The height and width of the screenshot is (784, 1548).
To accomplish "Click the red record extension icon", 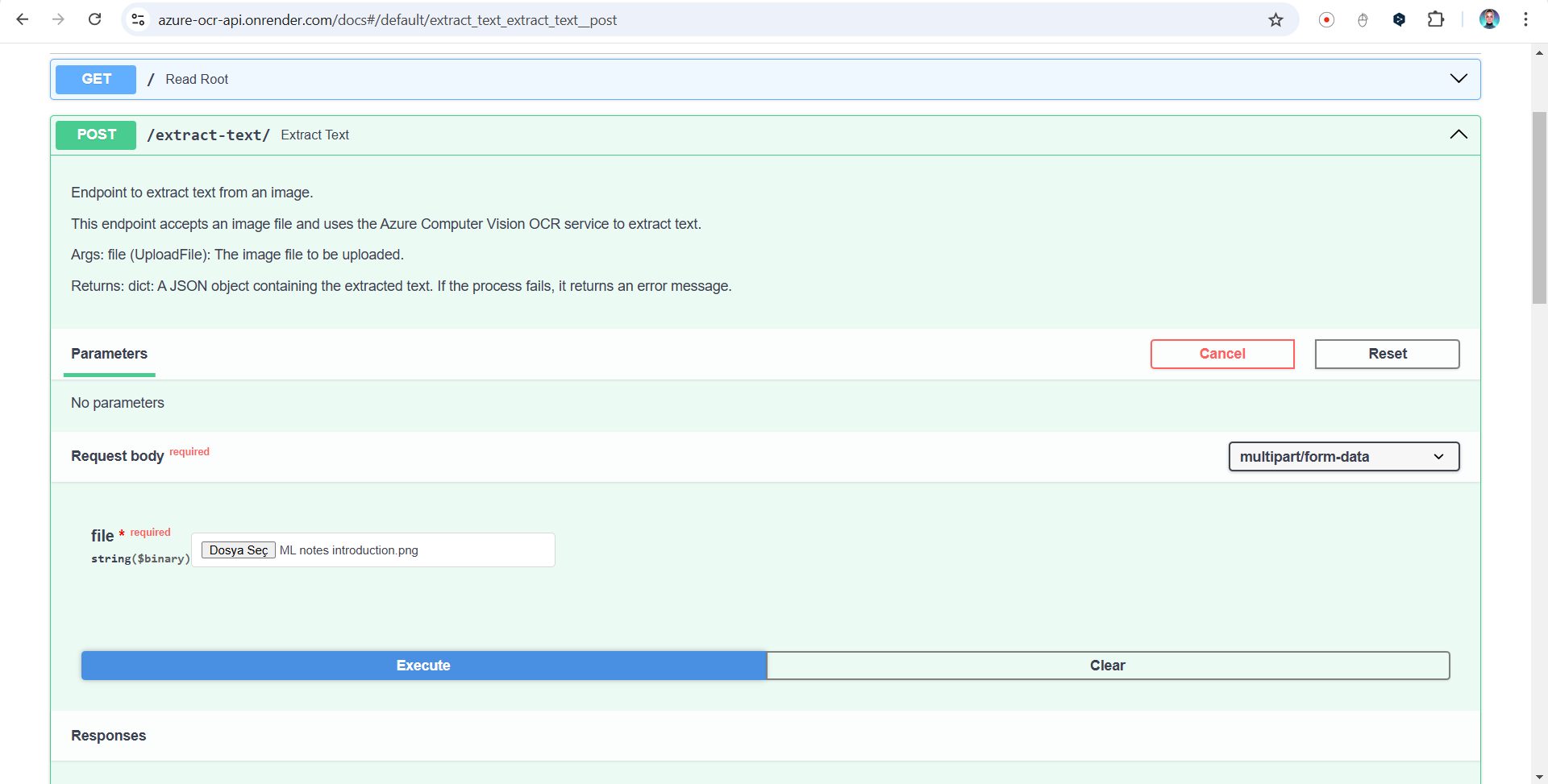I will click(x=1326, y=19).
